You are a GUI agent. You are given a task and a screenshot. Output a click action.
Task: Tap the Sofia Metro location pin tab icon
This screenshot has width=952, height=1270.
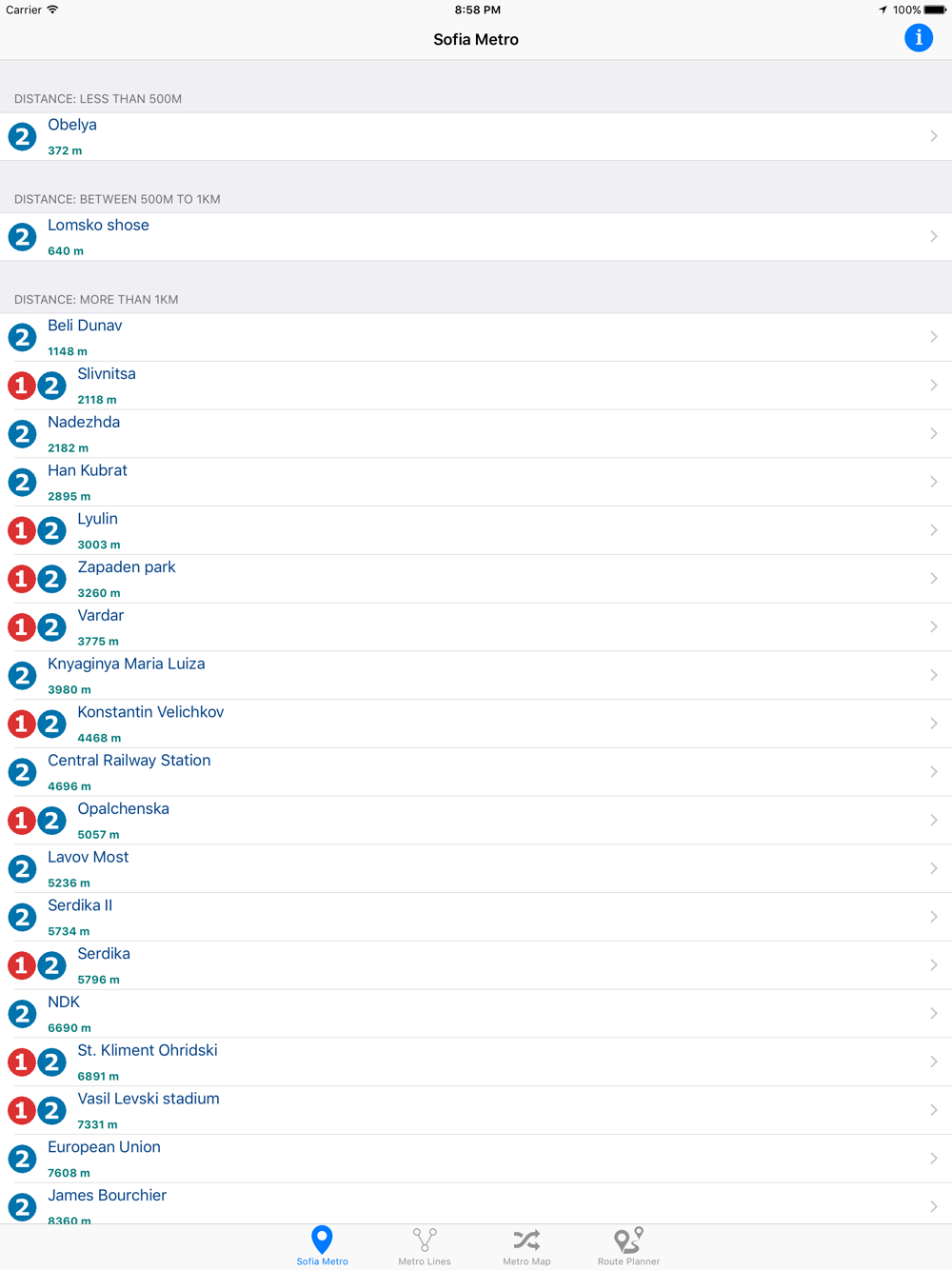pos(322,1239)
